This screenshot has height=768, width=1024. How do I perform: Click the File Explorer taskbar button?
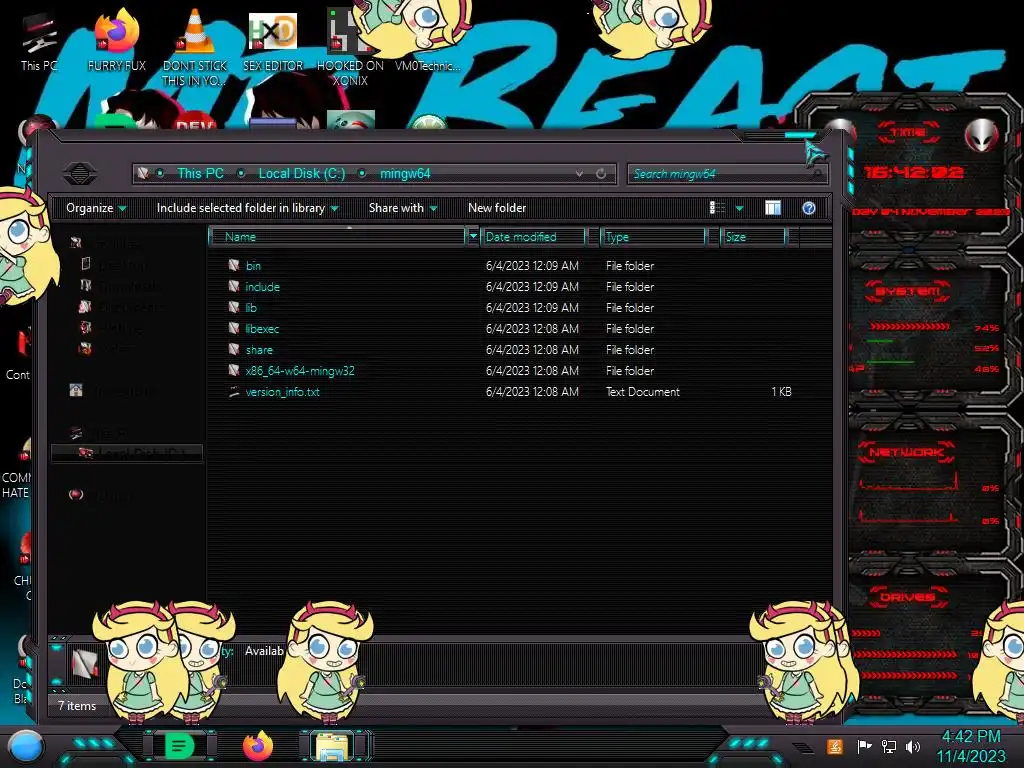[331, 746]
